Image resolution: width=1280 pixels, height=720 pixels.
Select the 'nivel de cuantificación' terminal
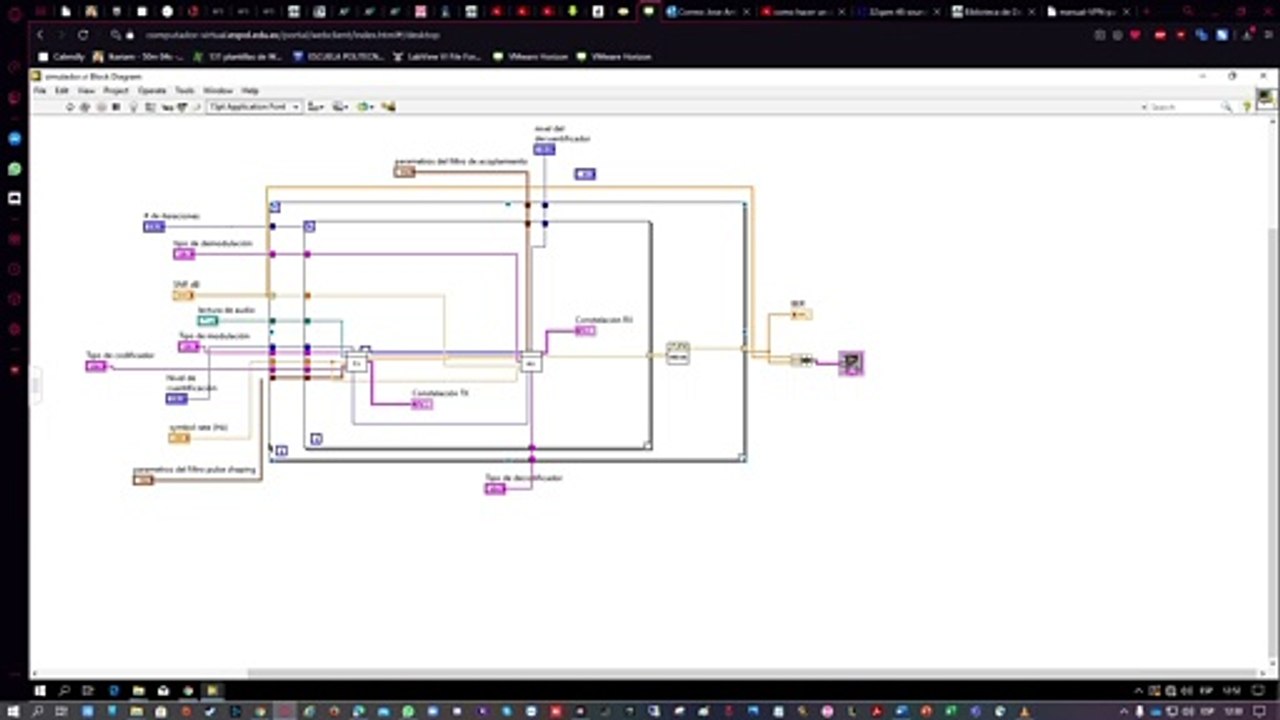tap(176, 399)
